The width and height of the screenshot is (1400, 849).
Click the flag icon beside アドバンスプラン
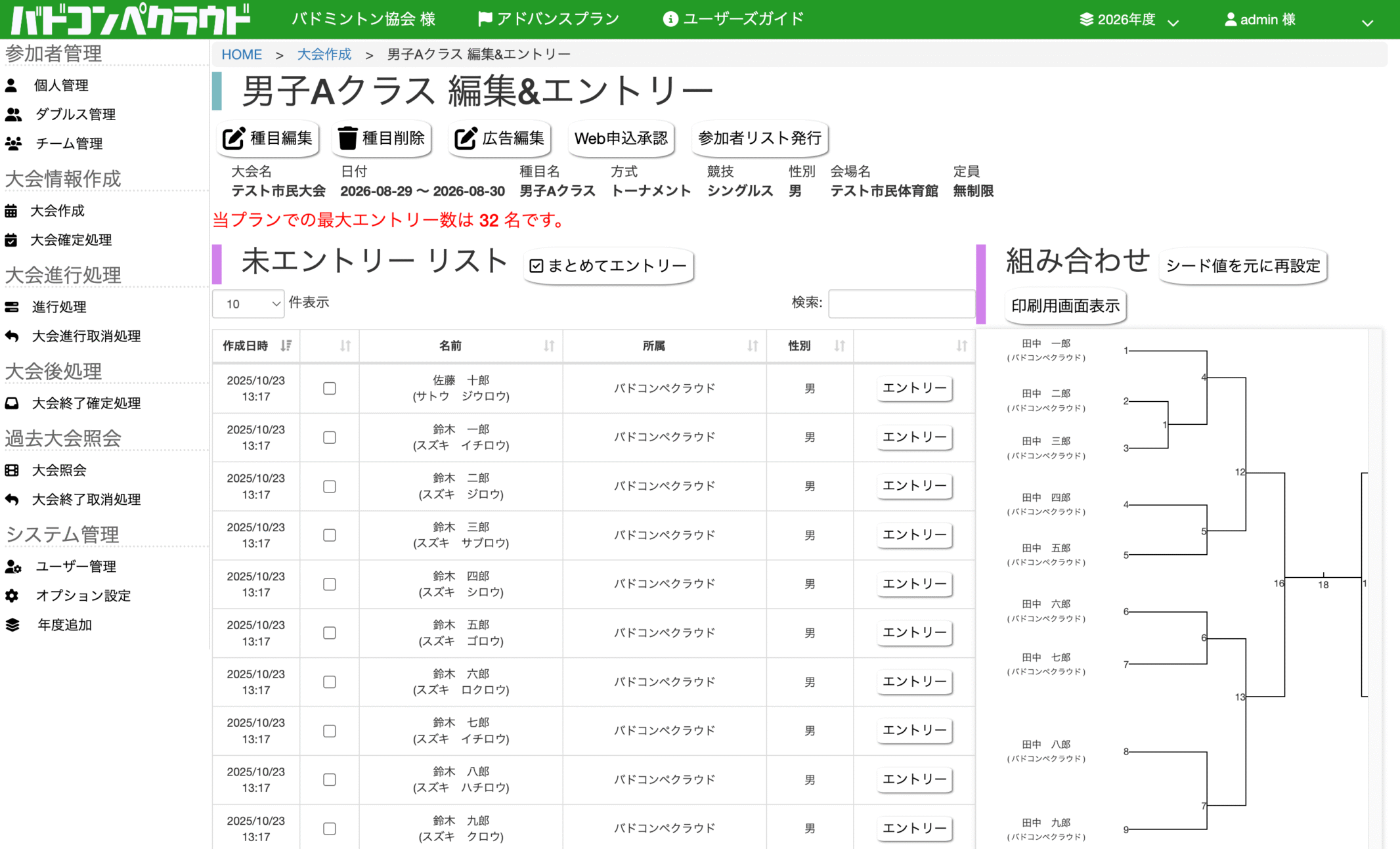pos(485,19)
